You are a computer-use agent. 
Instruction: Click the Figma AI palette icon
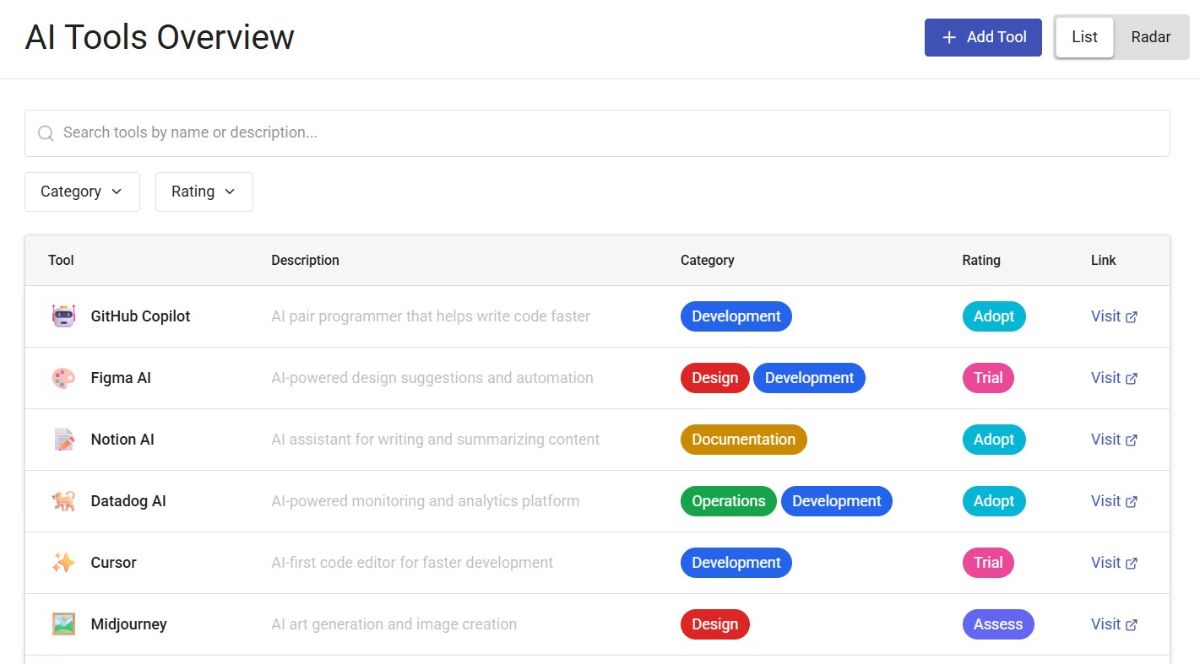coord(63,378)
